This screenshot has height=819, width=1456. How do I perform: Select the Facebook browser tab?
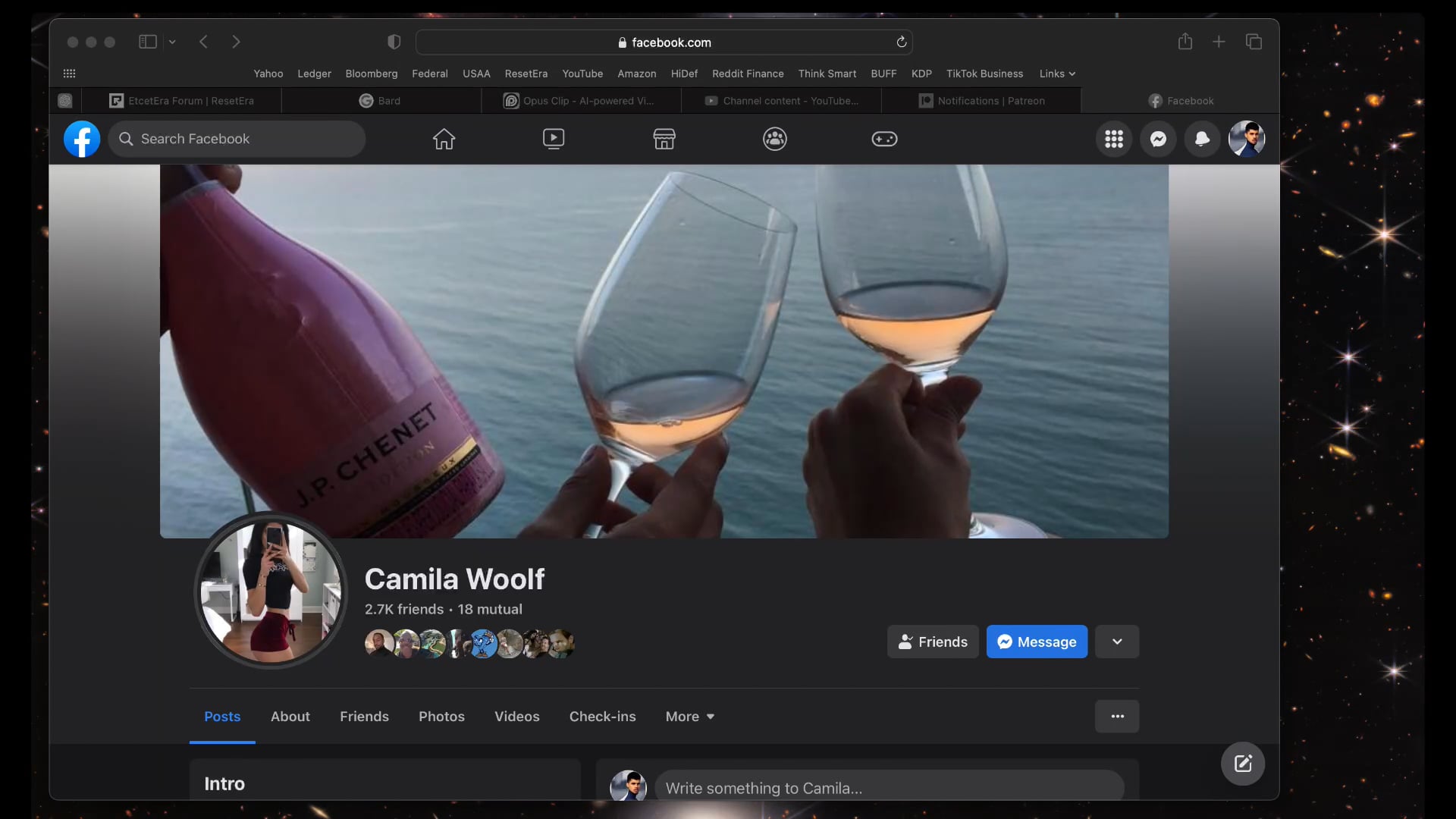pyautogui.click(x=1181, y=100)
